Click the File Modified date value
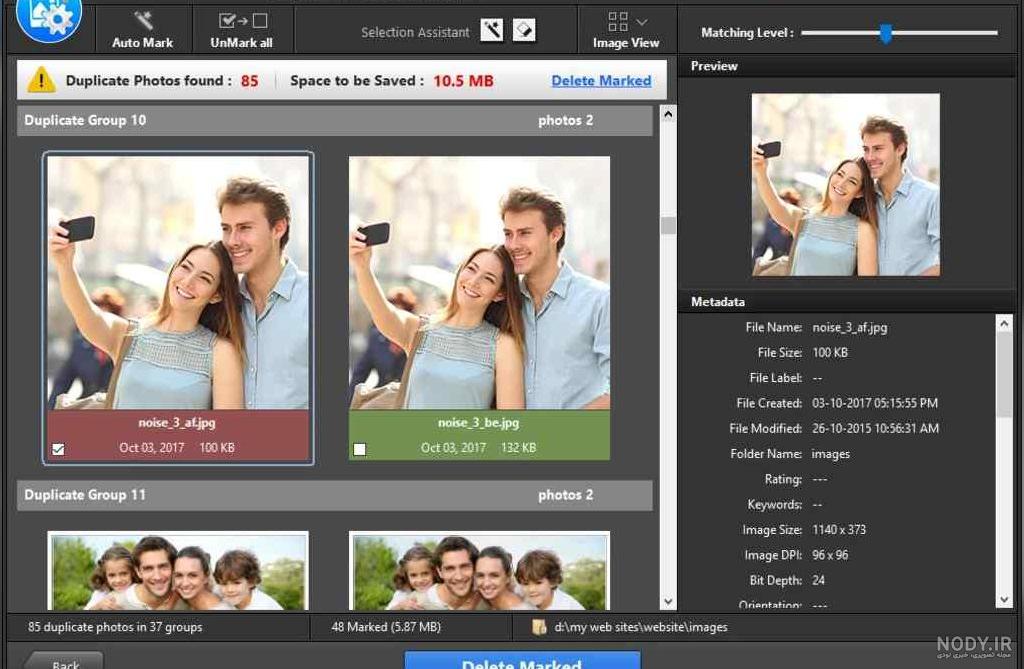This screenshot has height=669, width=1024. pyautogui.click(x=876, y=429)
